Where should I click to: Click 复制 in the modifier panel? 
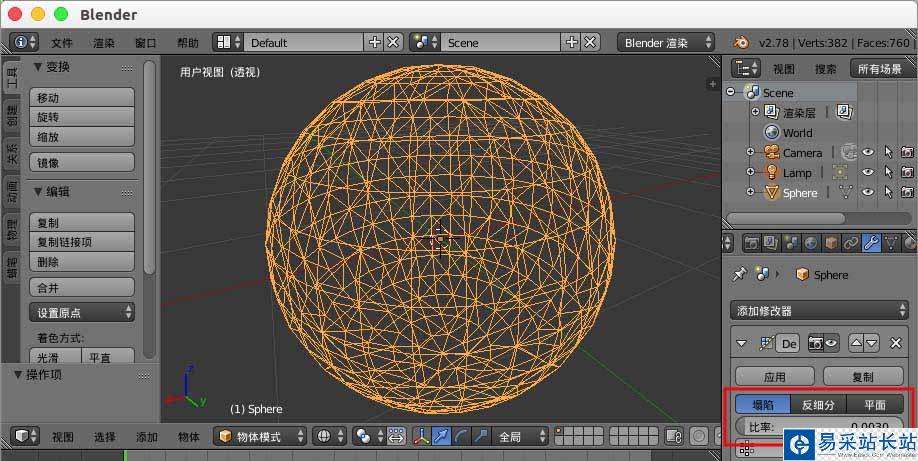click(x=863, y=377)
